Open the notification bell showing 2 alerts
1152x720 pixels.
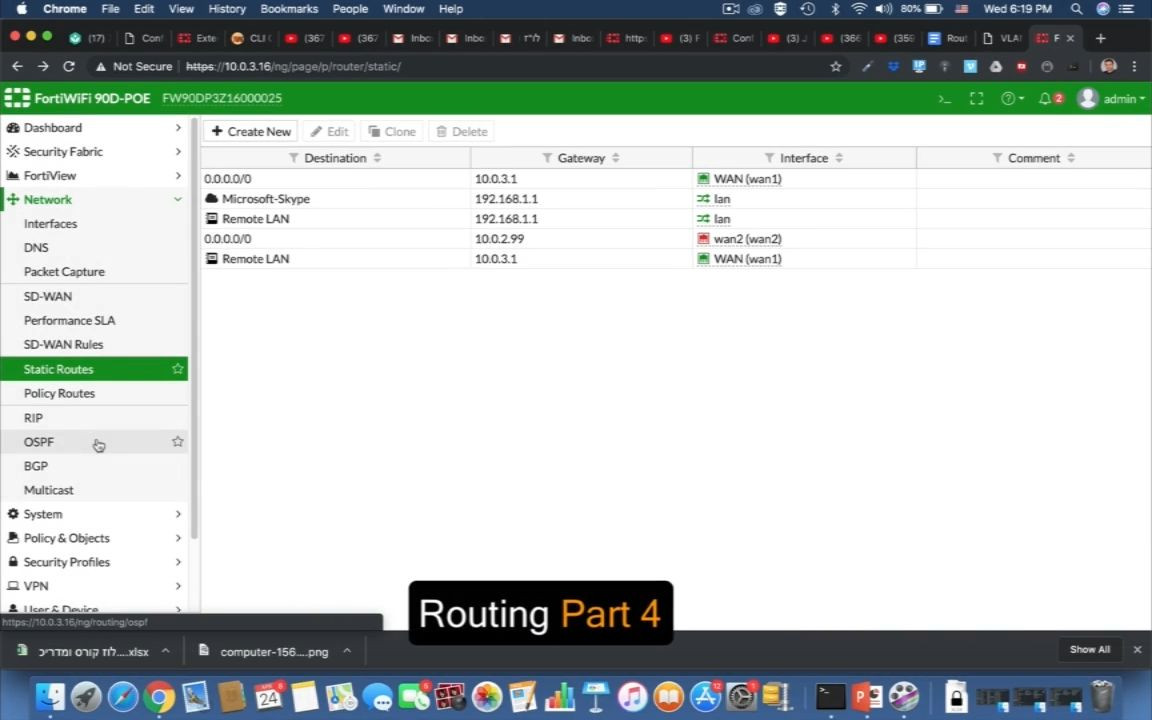pos(1044,98)
